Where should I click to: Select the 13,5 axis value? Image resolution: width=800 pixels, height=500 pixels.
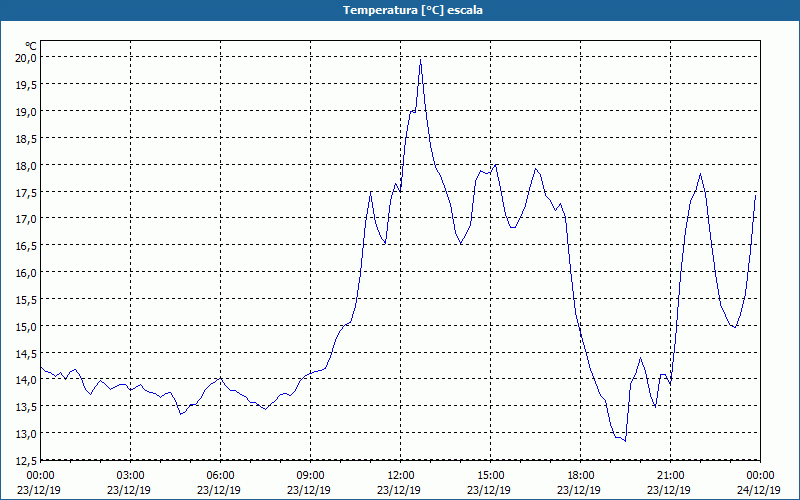[x=26, y=407]
